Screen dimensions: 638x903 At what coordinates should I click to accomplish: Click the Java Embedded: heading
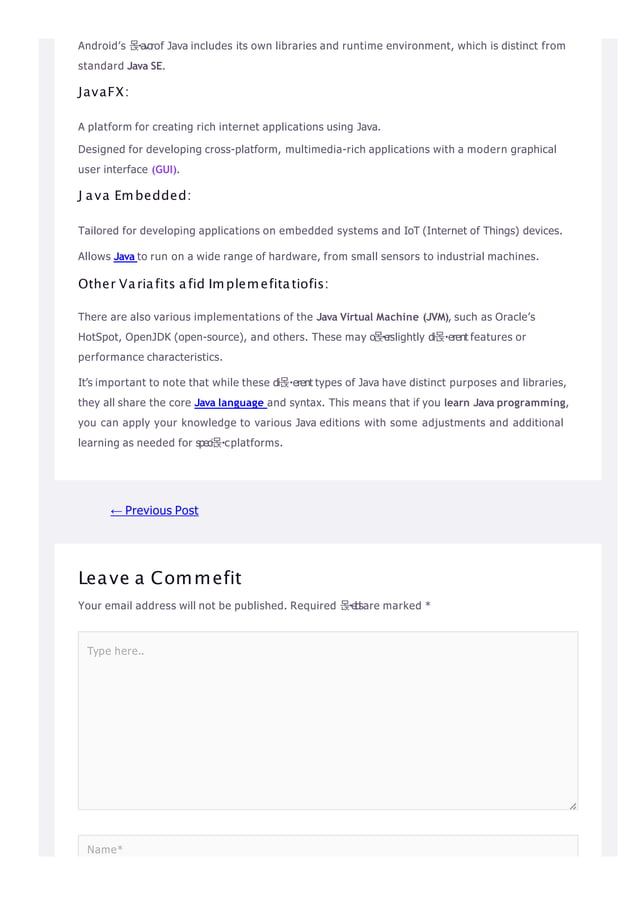(x=135, y=196)
